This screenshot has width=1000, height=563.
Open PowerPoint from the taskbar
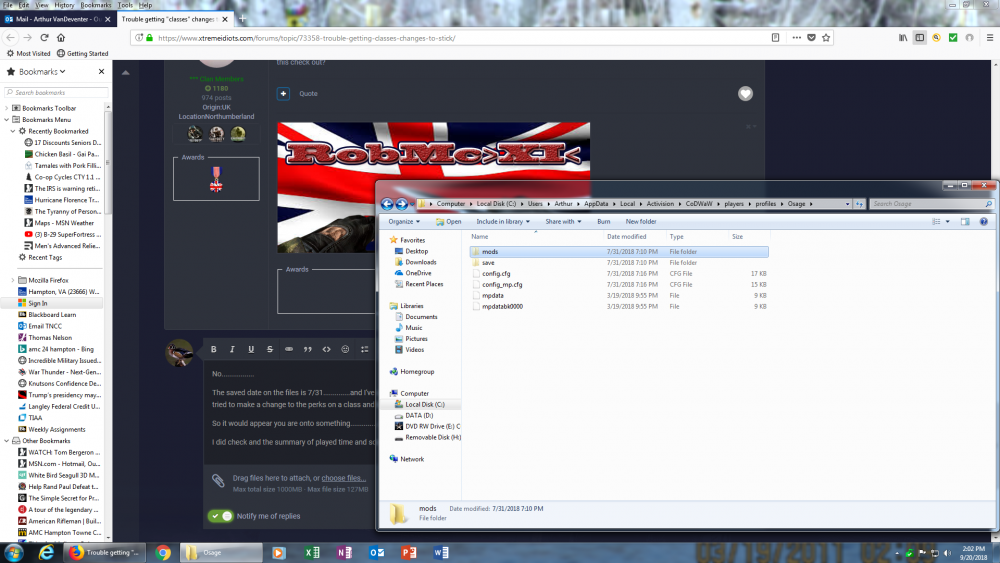(x=408, y=552)
